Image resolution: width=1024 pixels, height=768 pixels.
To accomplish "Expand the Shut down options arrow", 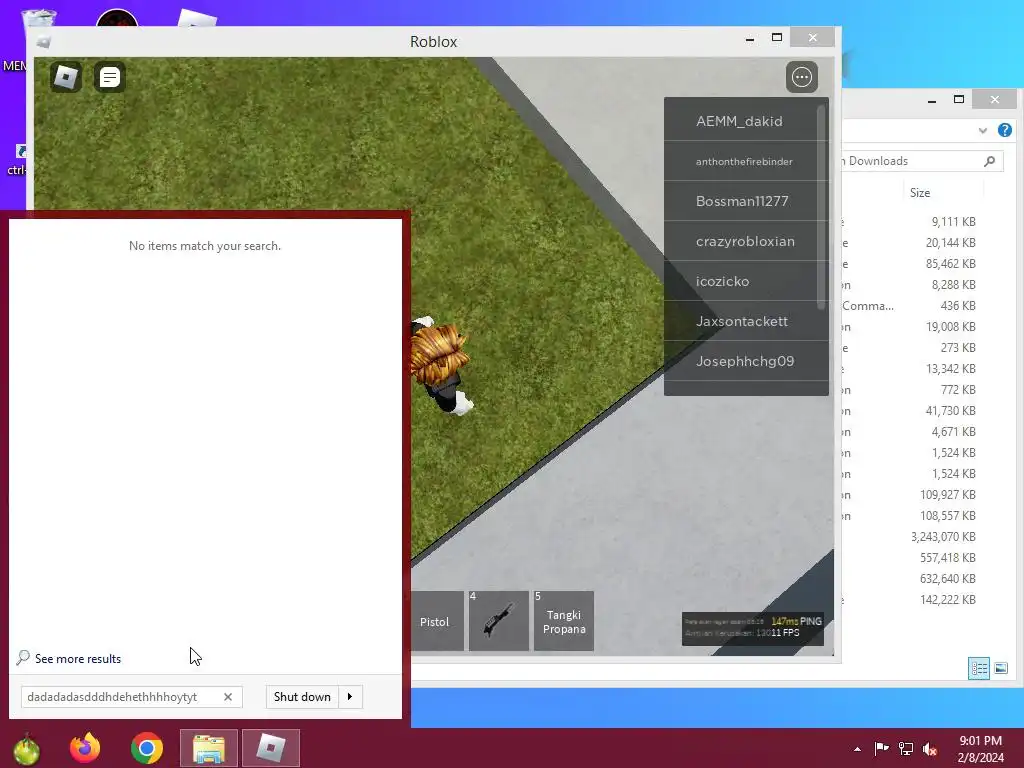I will click(350, 697).
